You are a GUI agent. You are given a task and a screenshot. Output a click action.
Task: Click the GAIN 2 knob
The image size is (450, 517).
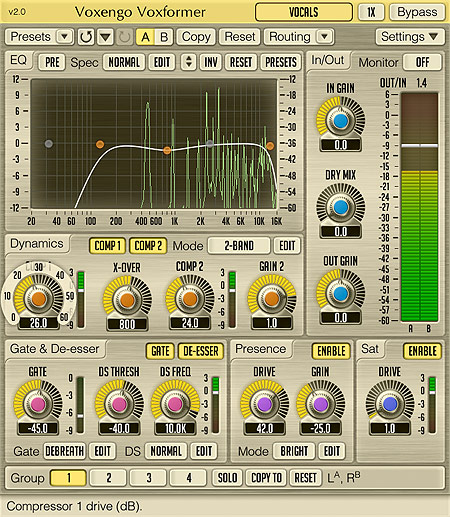coord(272,298)
